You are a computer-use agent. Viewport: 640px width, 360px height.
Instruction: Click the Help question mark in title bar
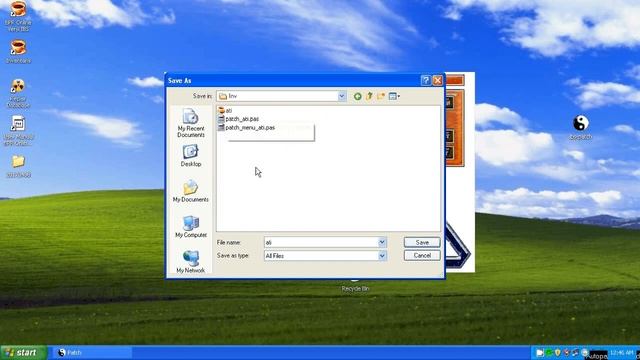click(426, 80)
